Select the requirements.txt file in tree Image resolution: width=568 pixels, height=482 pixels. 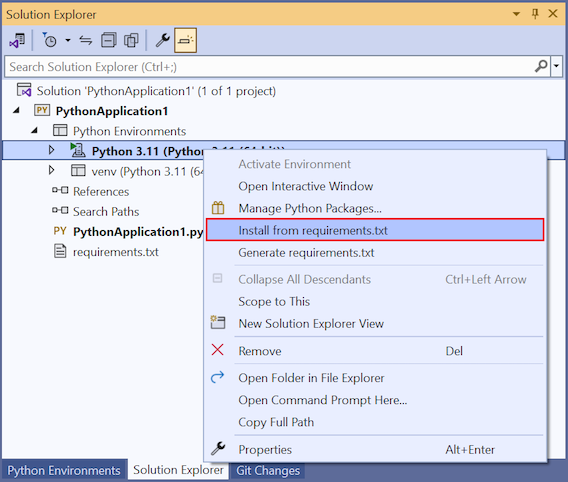(116, 252)
